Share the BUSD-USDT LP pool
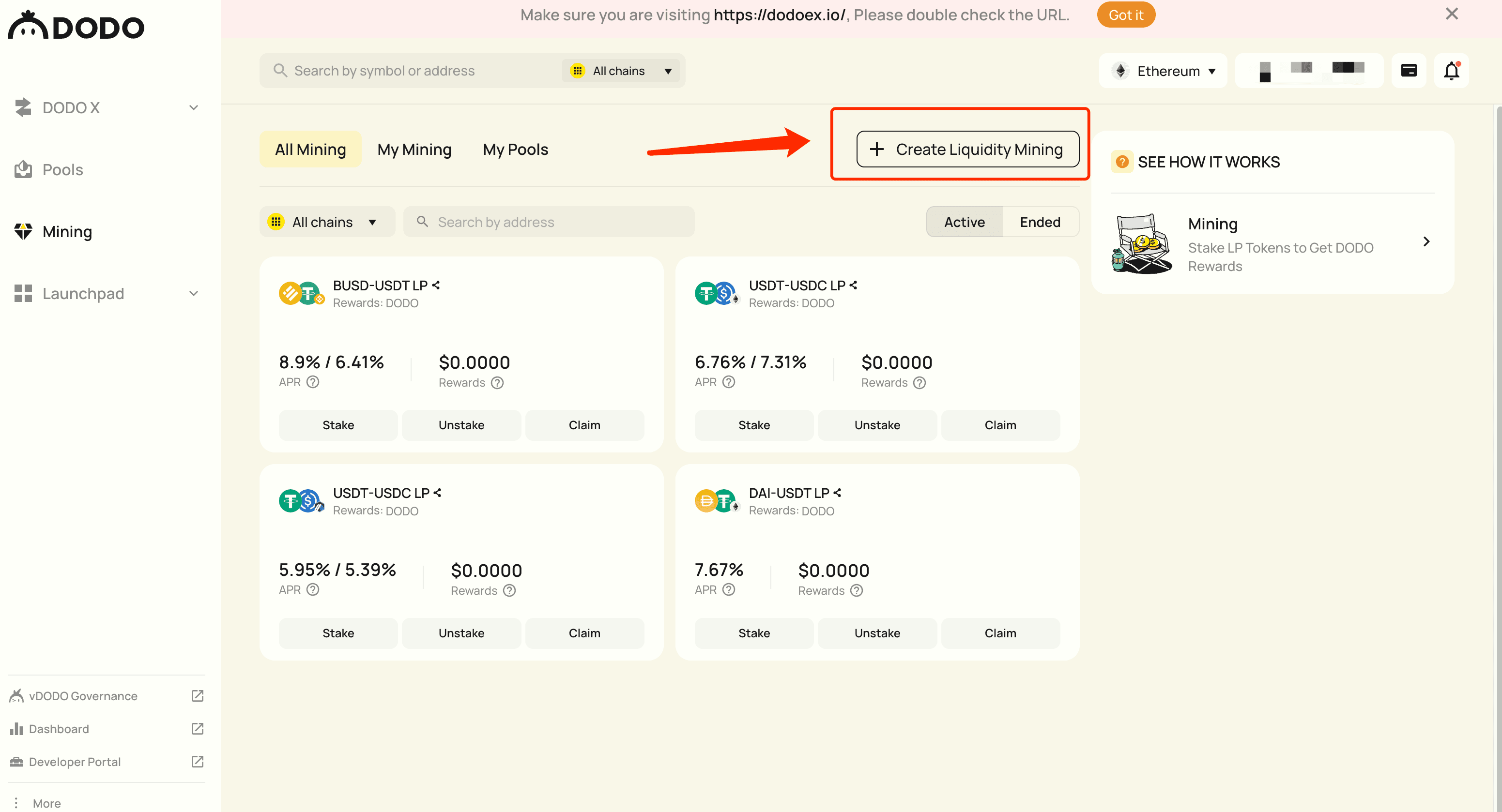Screen dimensions: 1502x812 436,285
